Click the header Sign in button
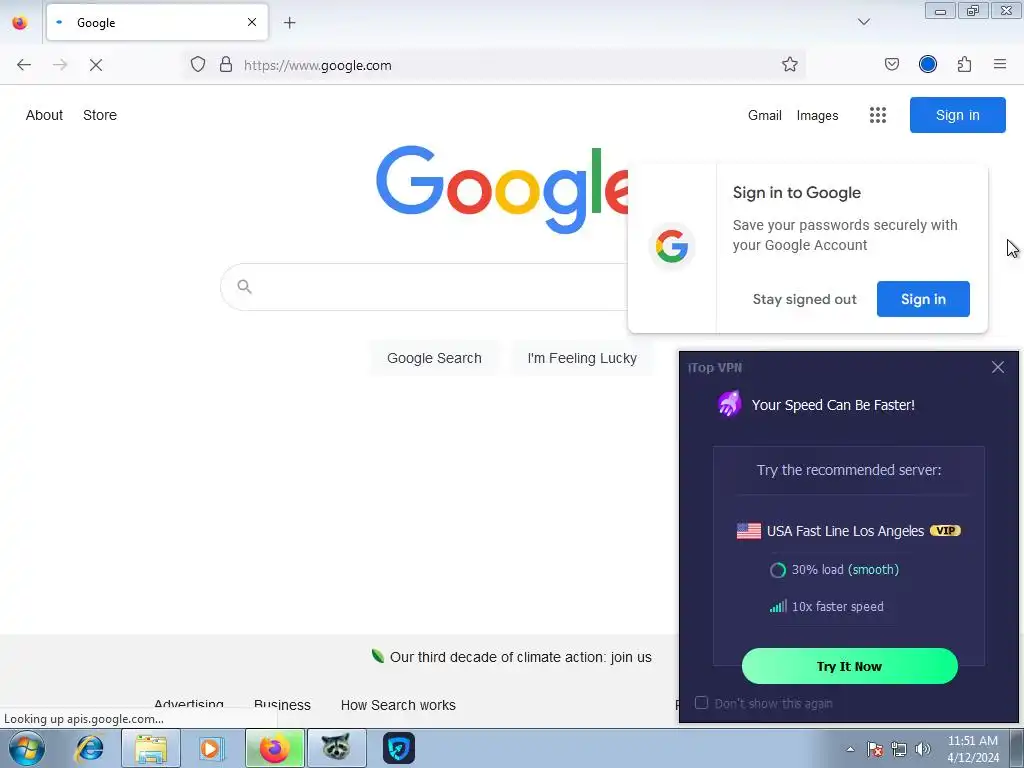This screenshot has height=768, width=1024. point(957,115)
